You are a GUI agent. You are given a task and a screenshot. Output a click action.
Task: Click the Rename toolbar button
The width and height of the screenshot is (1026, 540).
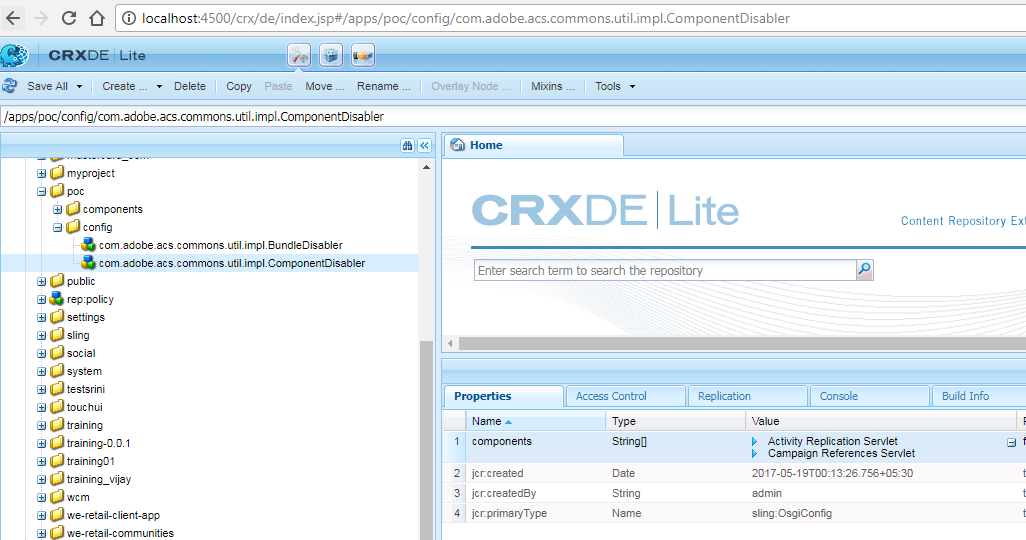click(383, 86)
